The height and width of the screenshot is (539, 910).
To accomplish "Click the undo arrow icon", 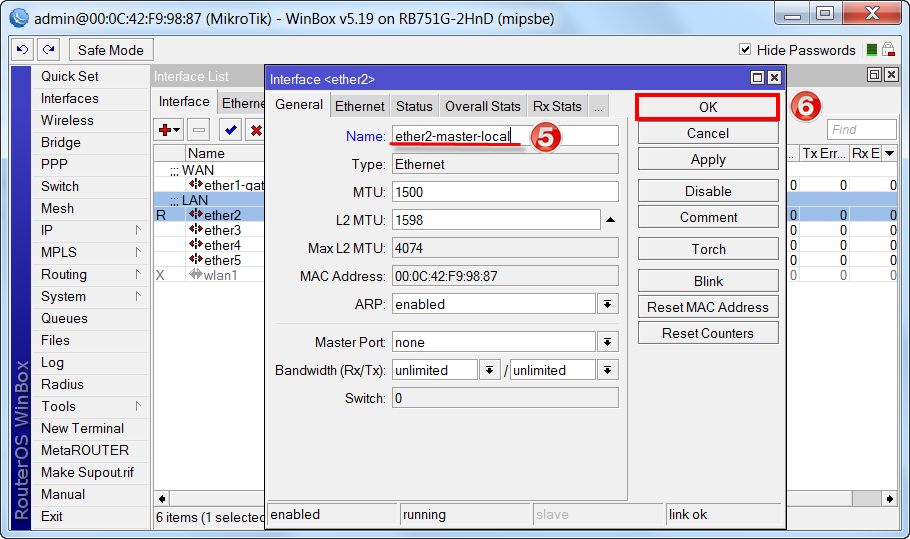I will click(22, 50).
